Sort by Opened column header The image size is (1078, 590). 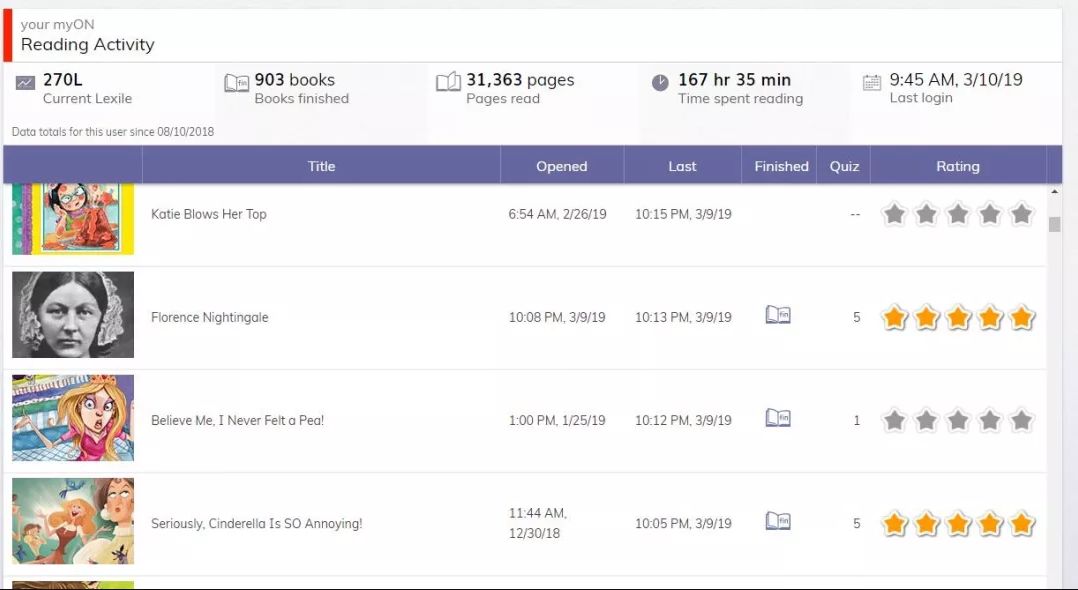click(x=561, y=167)
